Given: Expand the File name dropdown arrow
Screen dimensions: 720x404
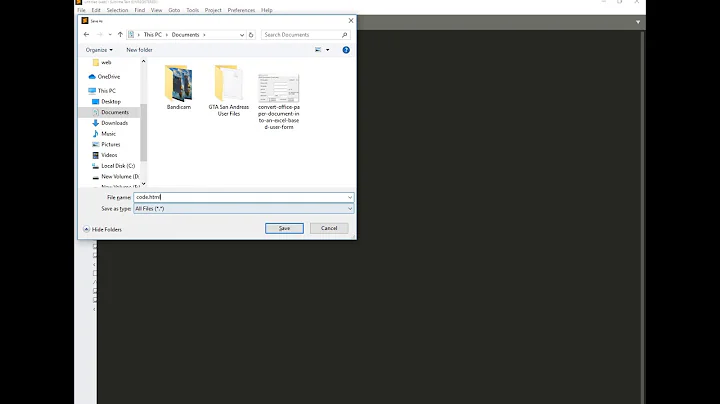Looking at the screenshot, I should coord(350,197).
